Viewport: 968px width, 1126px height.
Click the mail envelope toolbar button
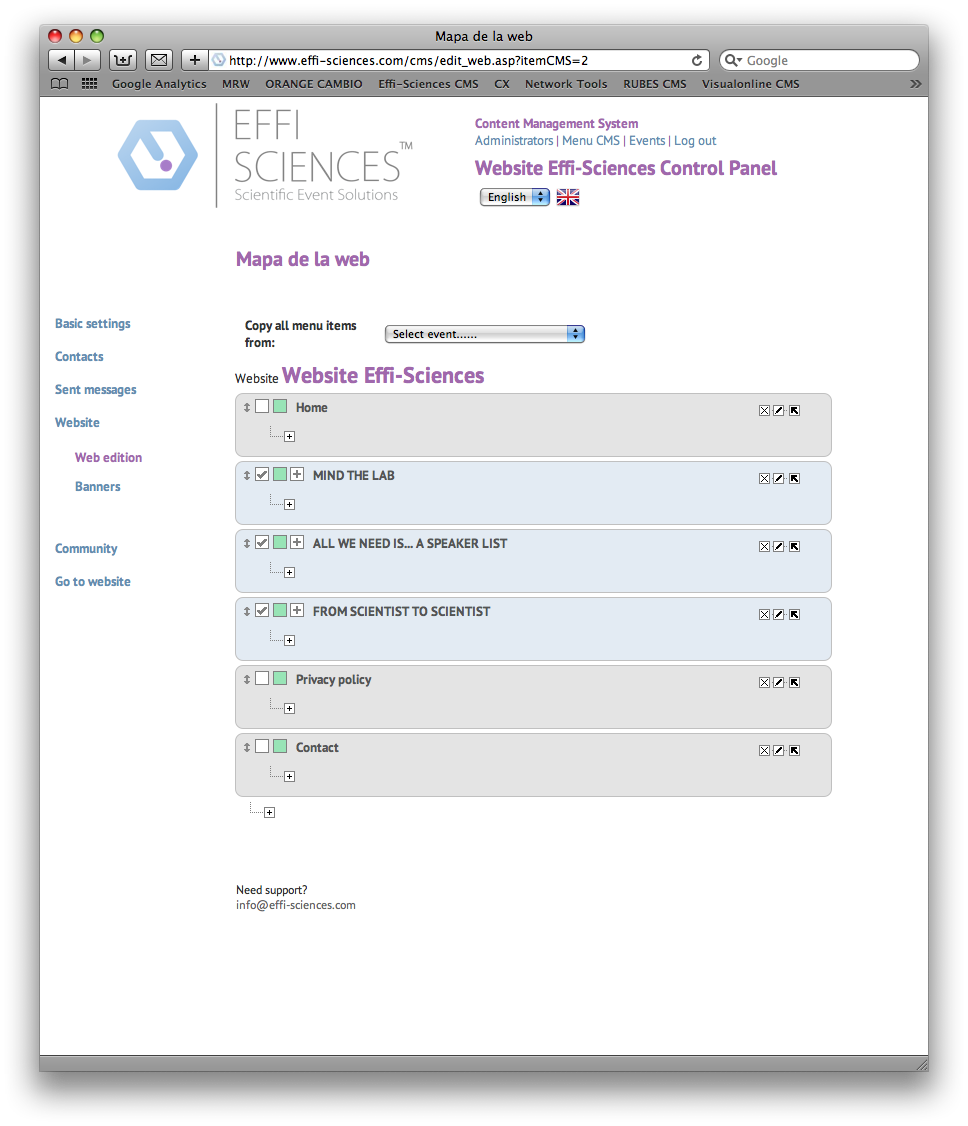point(159,60)
